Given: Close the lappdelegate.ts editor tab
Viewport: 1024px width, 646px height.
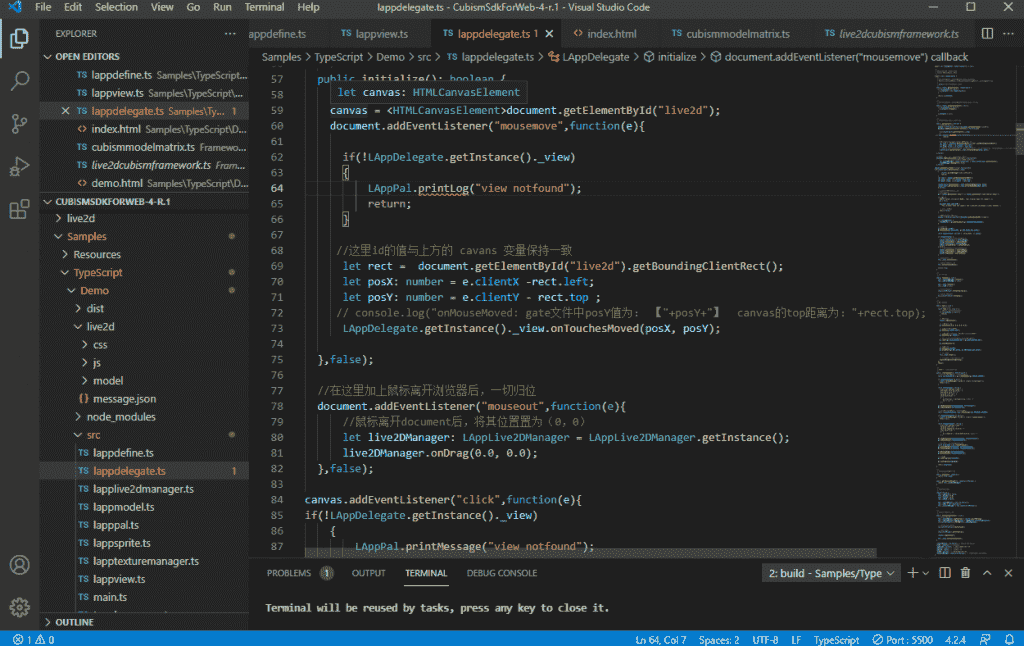Looking at the screenshot, I should pyautogui.click(x=549, y=34).
